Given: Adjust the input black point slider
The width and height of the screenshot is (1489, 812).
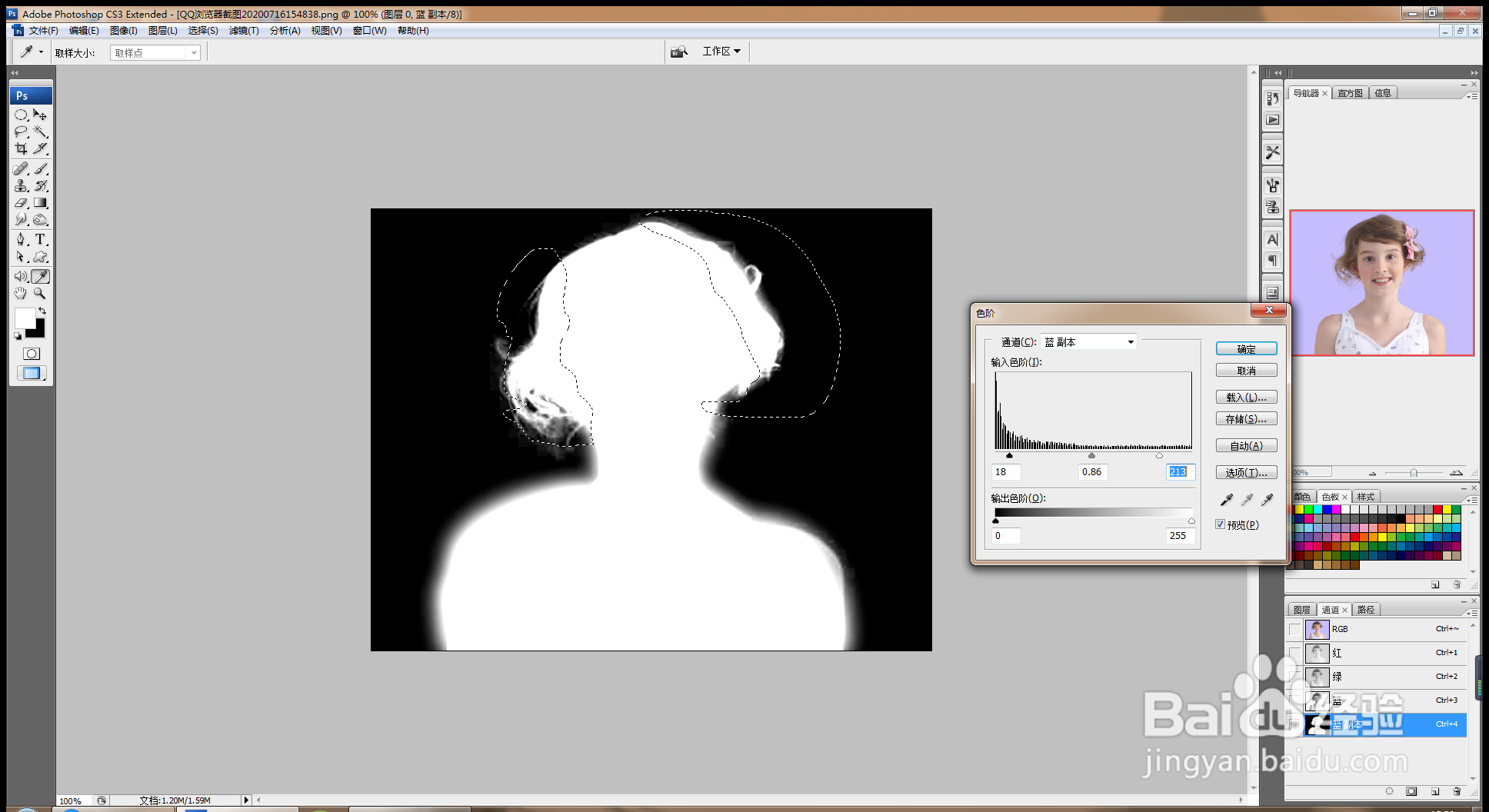Looking at the screenshot, I should tap(1009, 455).
